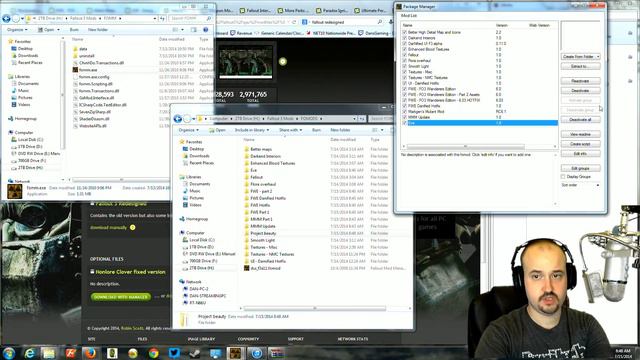This screenshot has width=640, height=360.
Task: Open the Twitter app on the taskbar
Action: point(174,353)
